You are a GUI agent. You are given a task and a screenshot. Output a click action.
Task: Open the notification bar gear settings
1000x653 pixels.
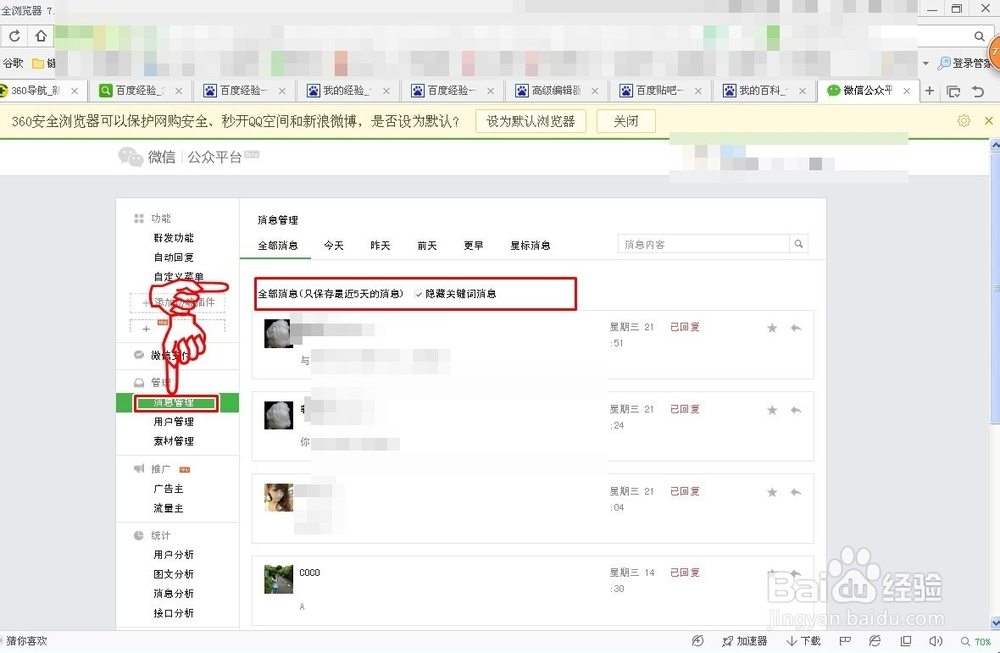pos(964,121)
